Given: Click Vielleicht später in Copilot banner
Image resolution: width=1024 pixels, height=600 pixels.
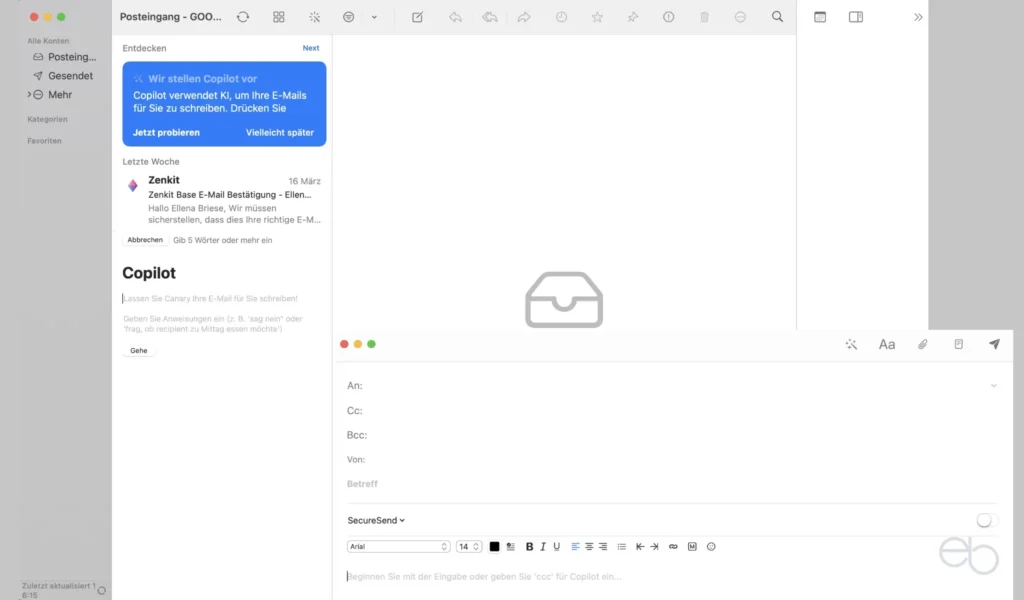Looking at the screenshot, I should click(280, 133).
